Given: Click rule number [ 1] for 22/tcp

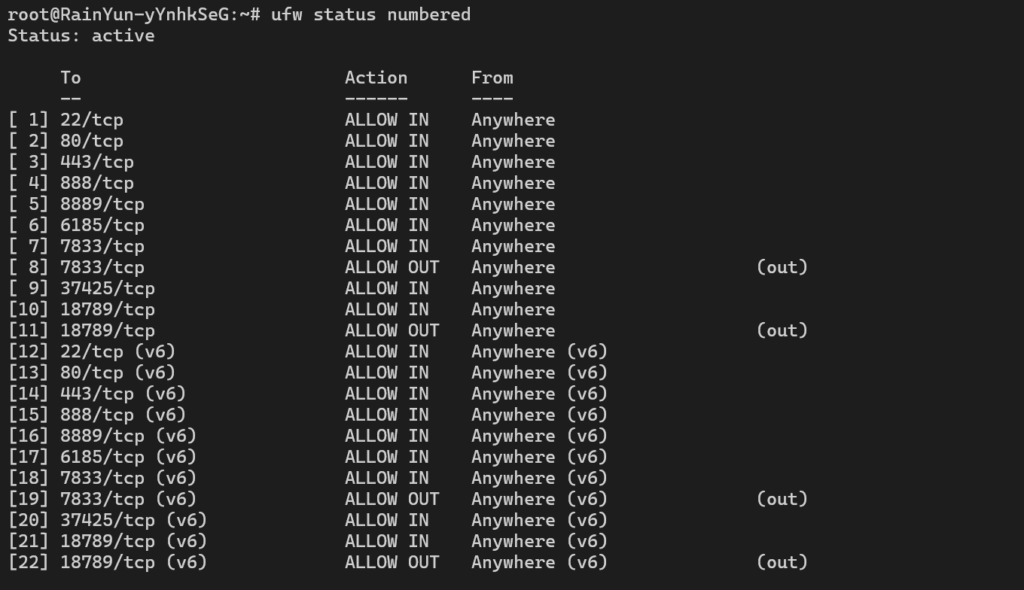Looking at the screenshot, I should (29, 120).
